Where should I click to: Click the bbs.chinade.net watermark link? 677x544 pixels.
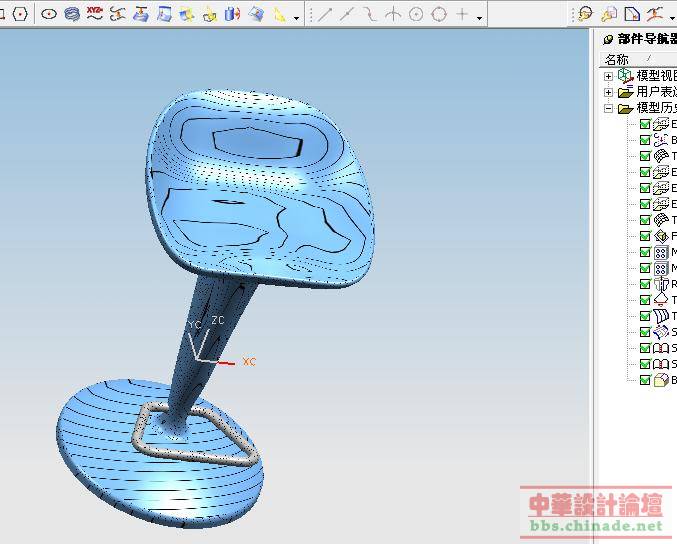coord(595,526)
